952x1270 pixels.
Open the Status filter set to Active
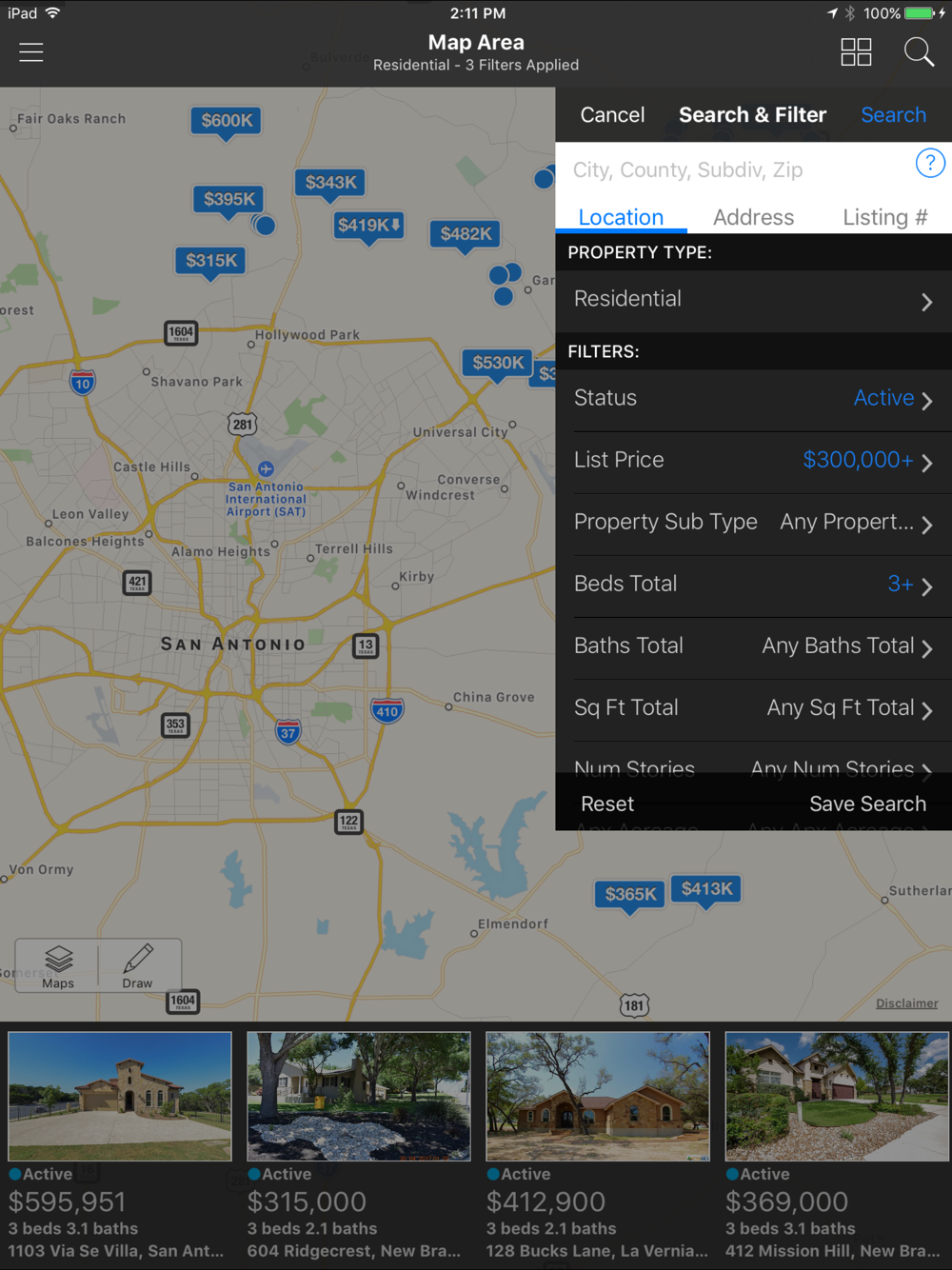pyautogui.click(x=754, y=400)
